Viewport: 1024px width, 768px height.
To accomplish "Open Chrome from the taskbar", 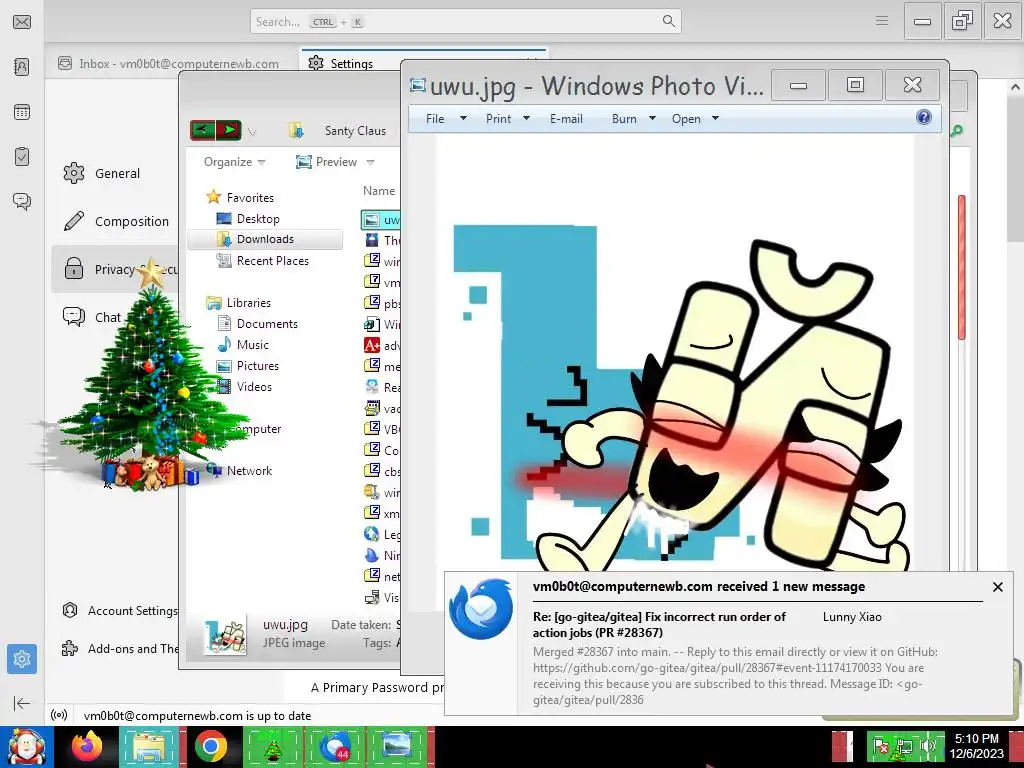I will (210, 746).
